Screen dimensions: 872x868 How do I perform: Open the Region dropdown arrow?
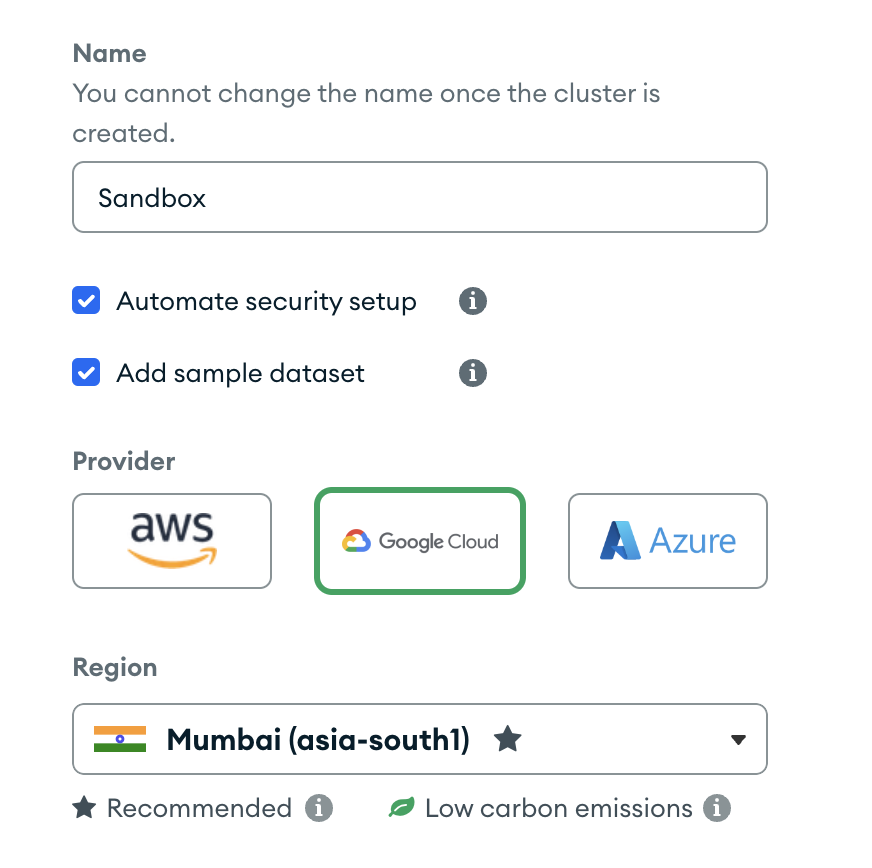point(739,740)
